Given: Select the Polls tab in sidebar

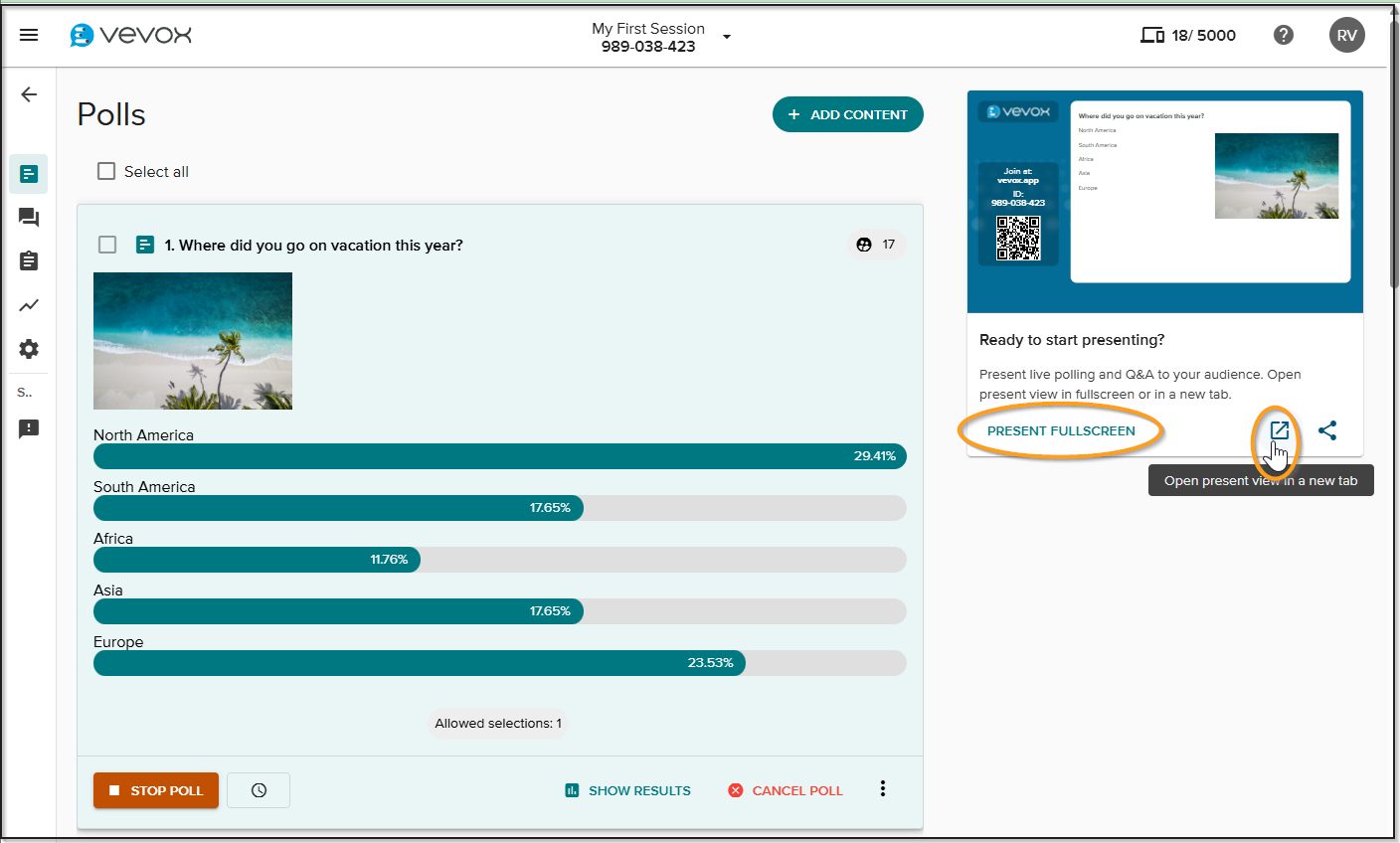Looking at the screenshot, I should pyautogui.click(x=29, y=174).
